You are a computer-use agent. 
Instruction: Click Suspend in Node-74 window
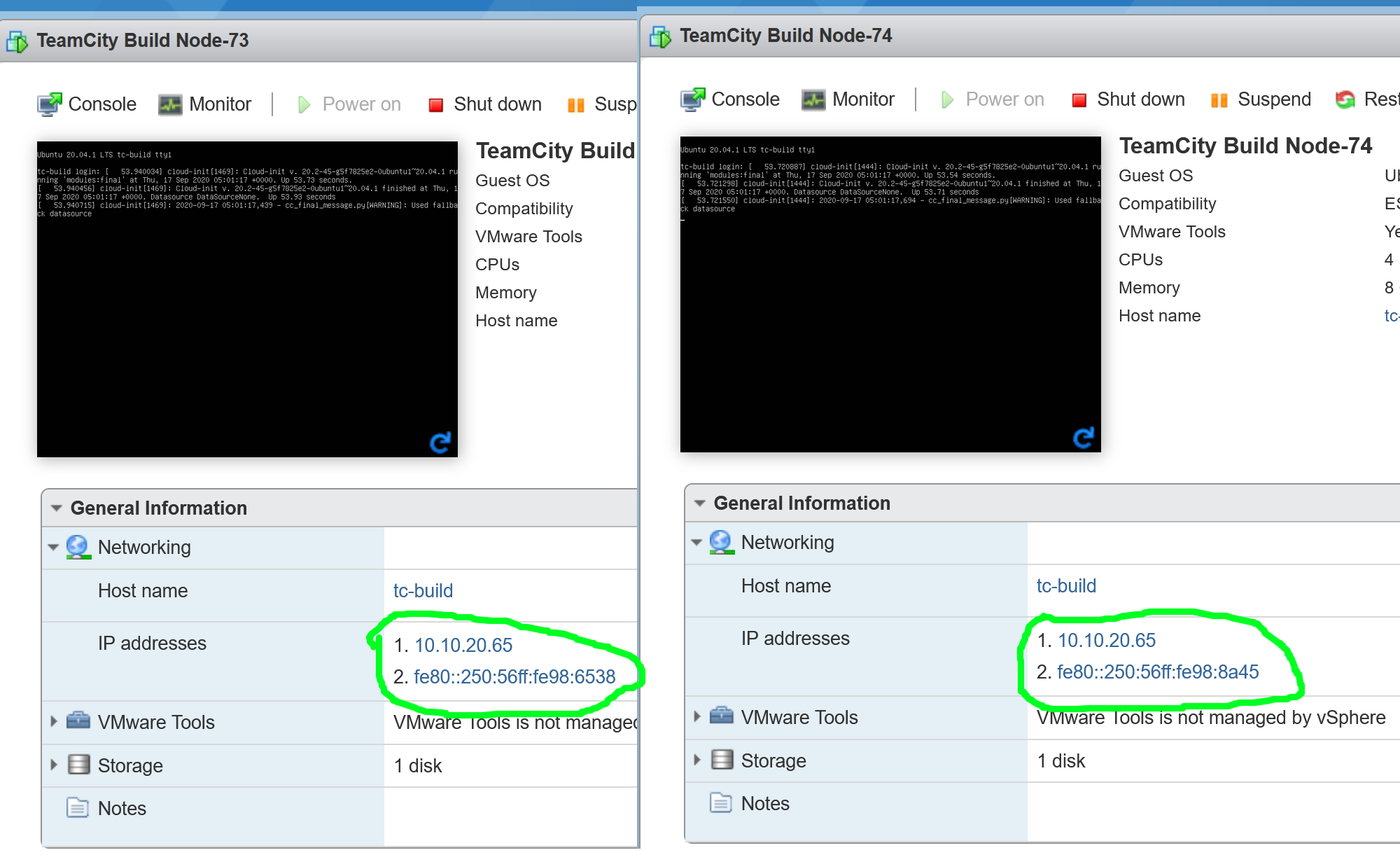click(x=1261, y=99)
